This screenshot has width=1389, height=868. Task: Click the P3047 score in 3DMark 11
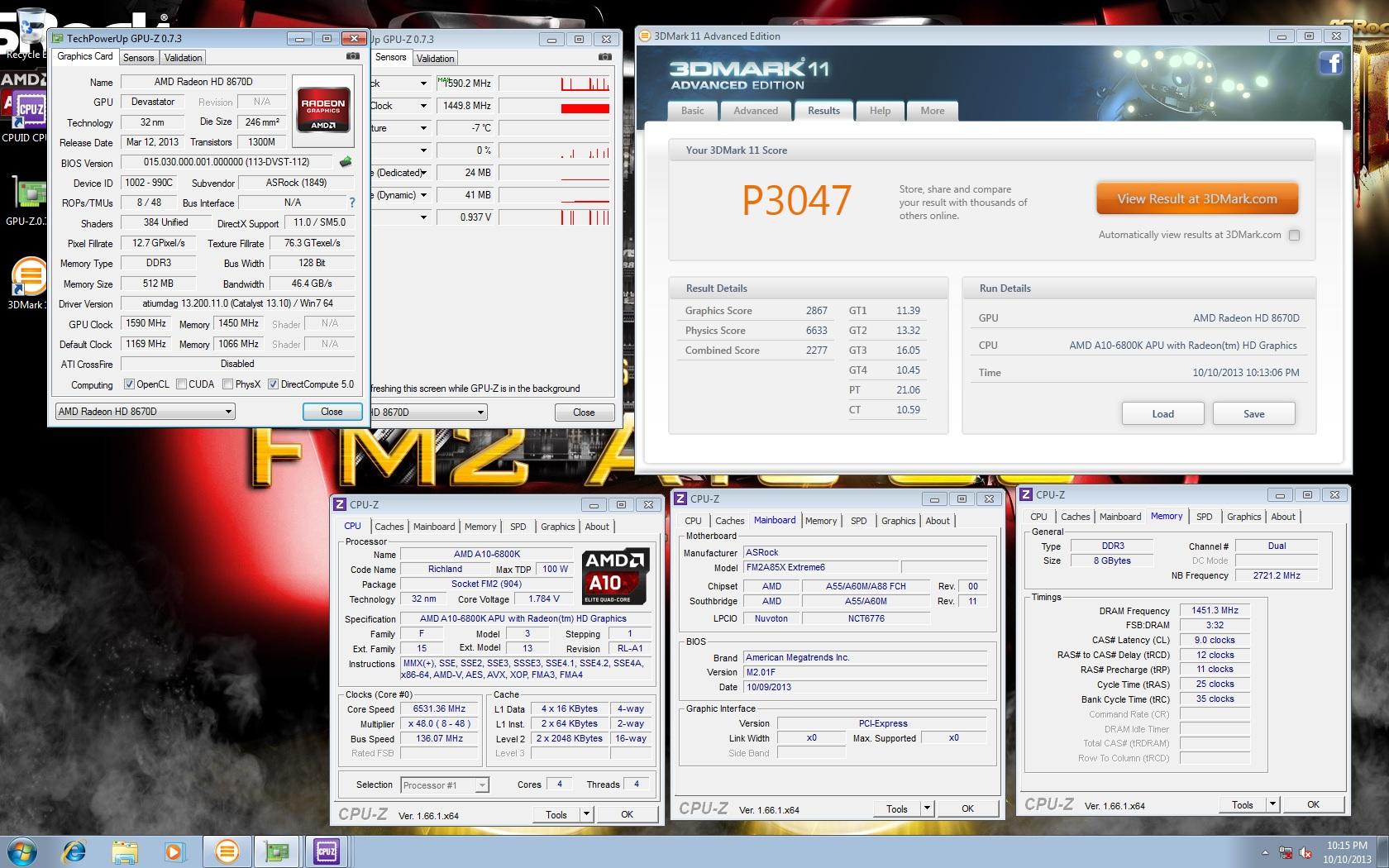coord(796,200)
